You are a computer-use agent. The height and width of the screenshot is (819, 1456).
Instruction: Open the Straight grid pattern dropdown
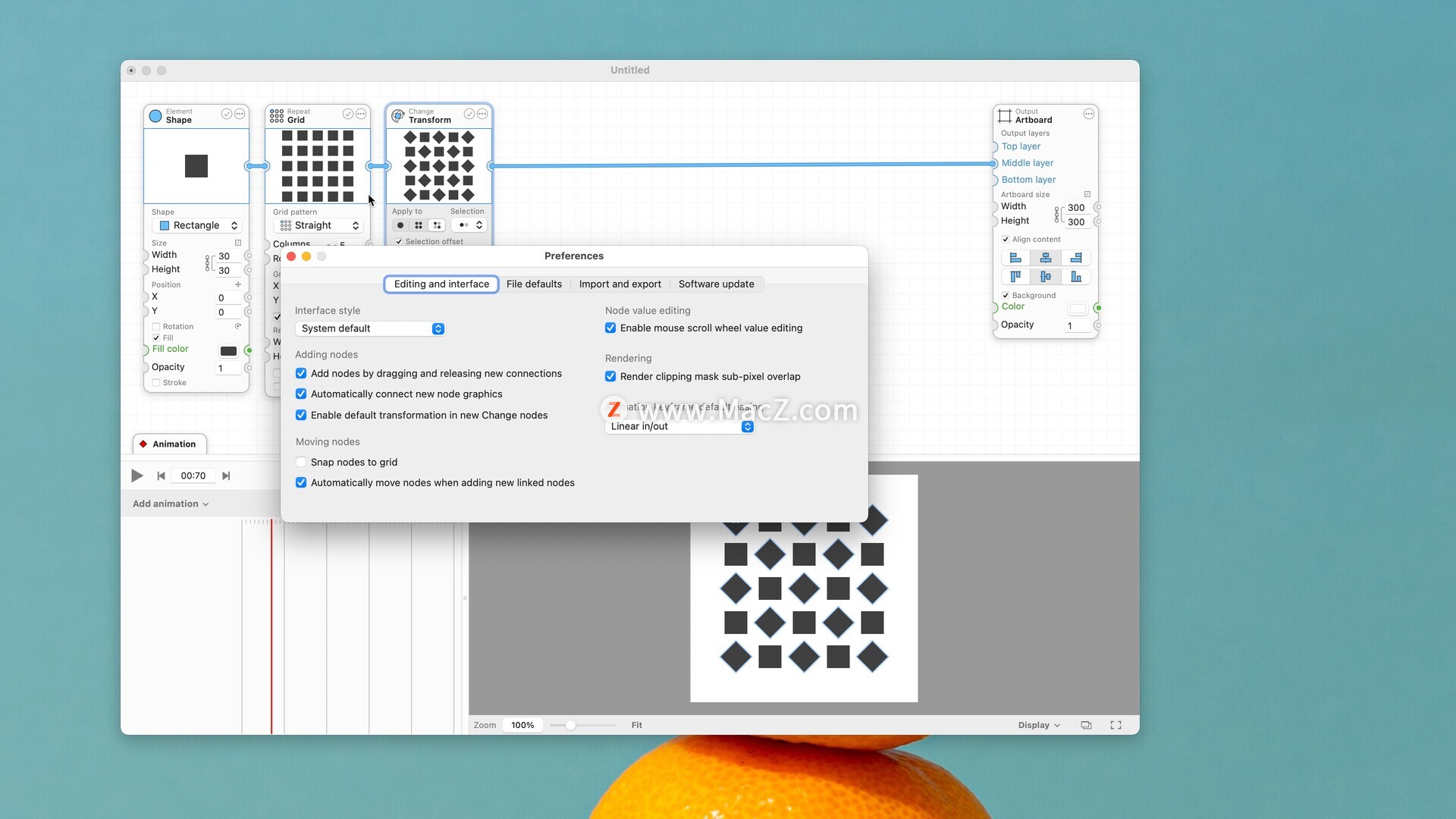[x=318, y=225]
